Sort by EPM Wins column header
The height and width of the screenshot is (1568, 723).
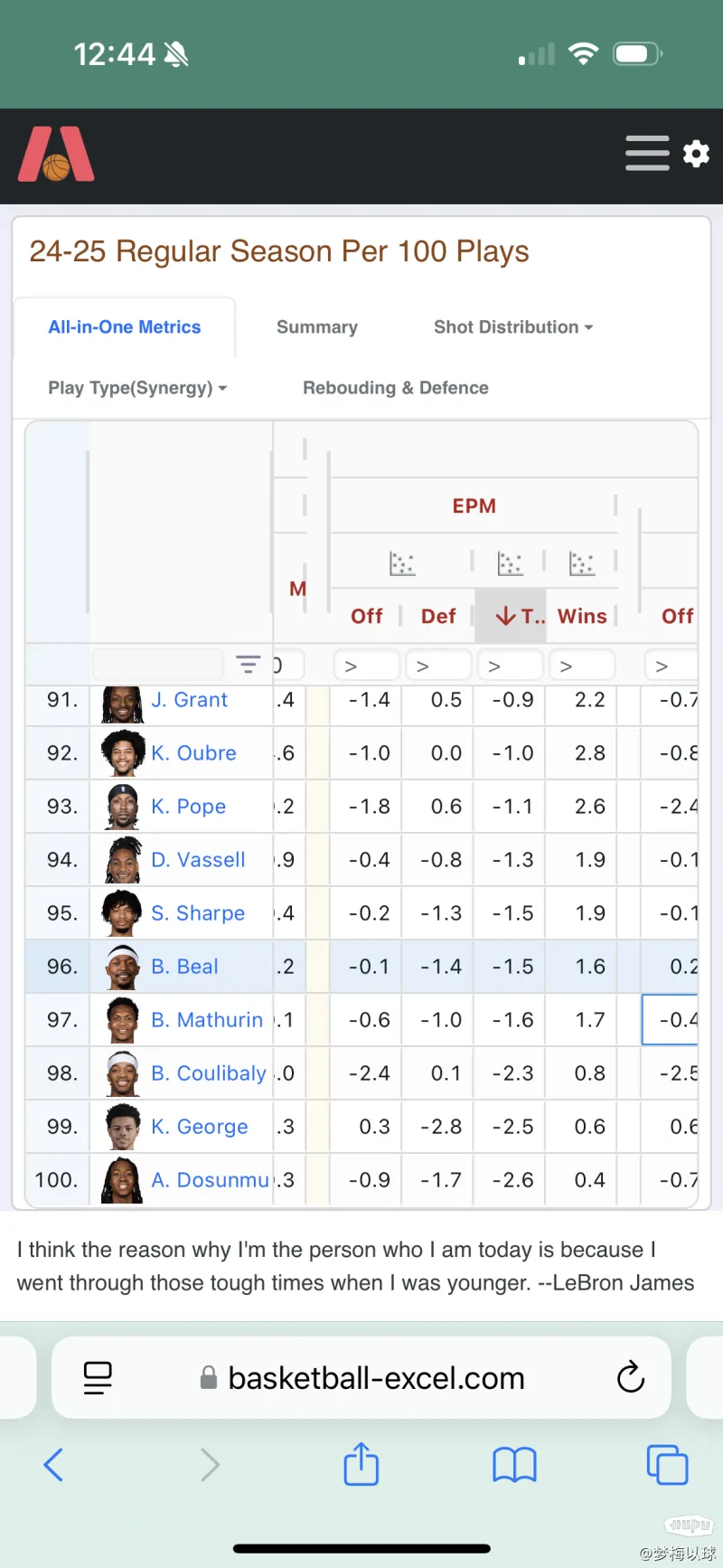582,616
